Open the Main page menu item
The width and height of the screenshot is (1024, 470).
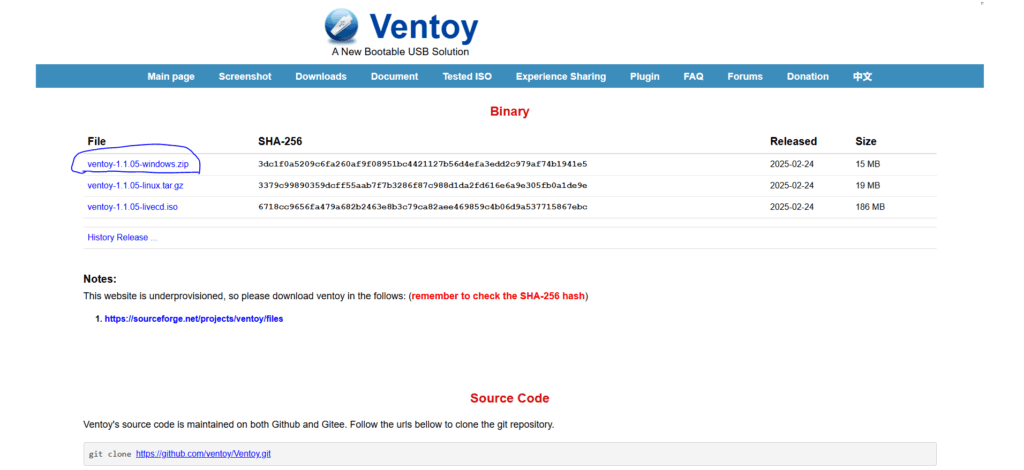[171, 76]
